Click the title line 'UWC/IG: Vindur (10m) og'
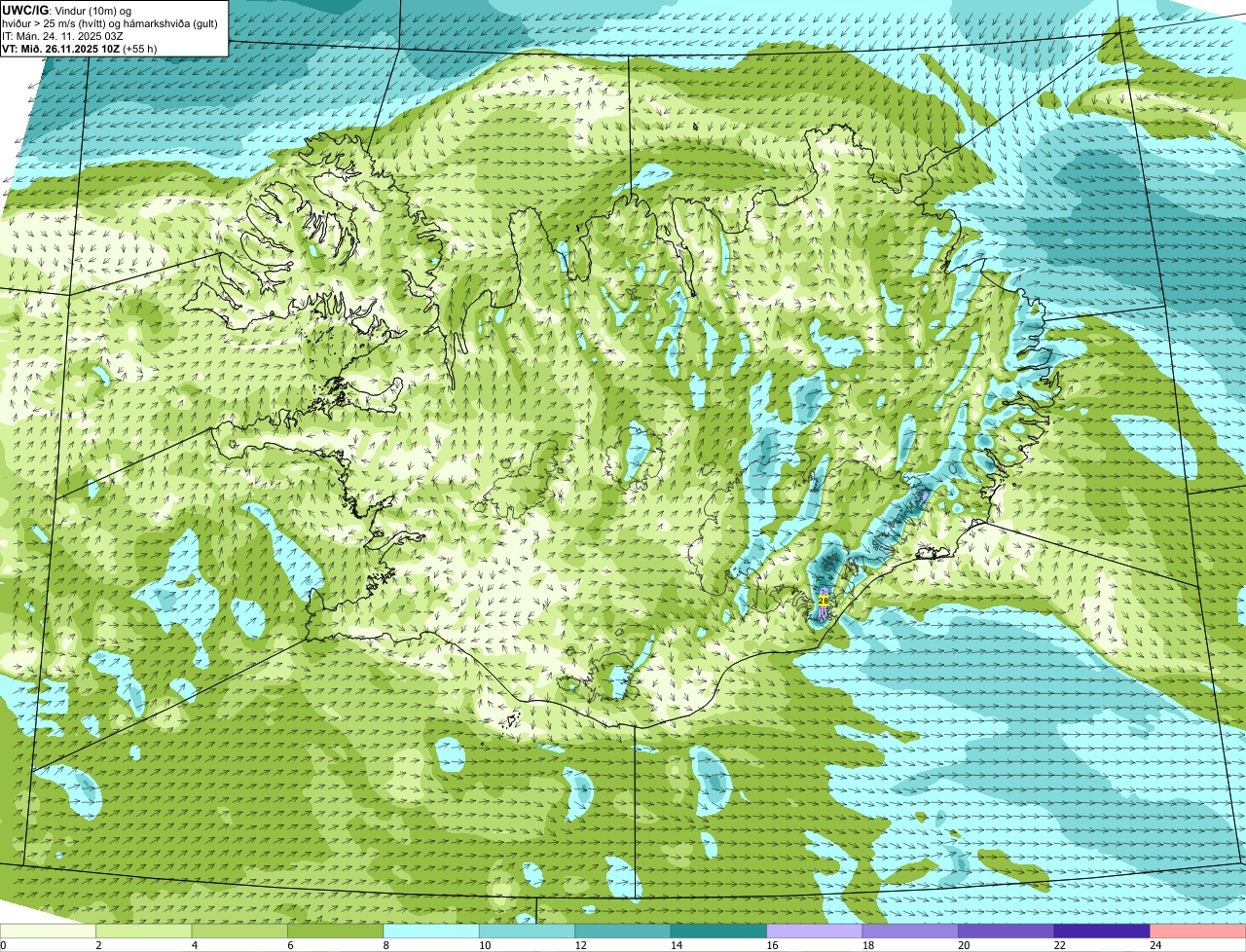This screenshot has height=952, width=1246. [x=66, y=10]
